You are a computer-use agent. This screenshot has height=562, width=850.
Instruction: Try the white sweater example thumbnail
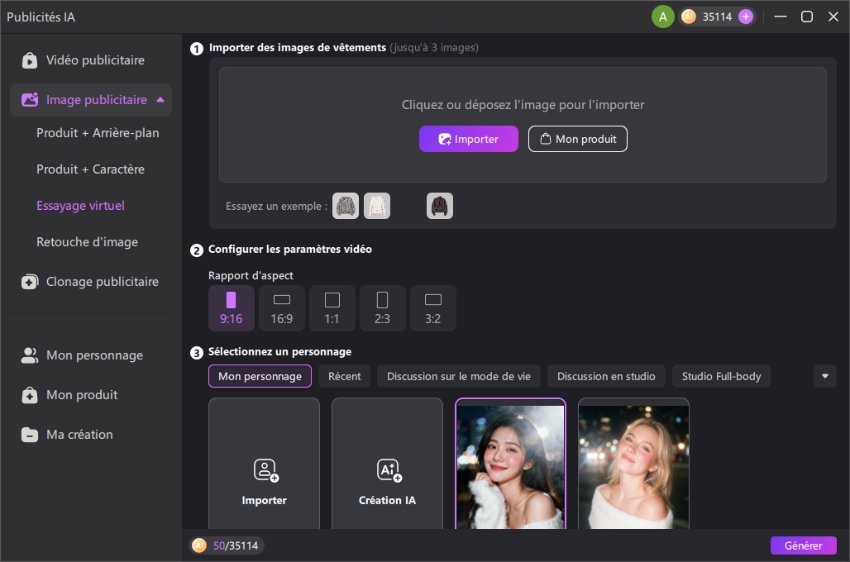click(x=377, y=206)
